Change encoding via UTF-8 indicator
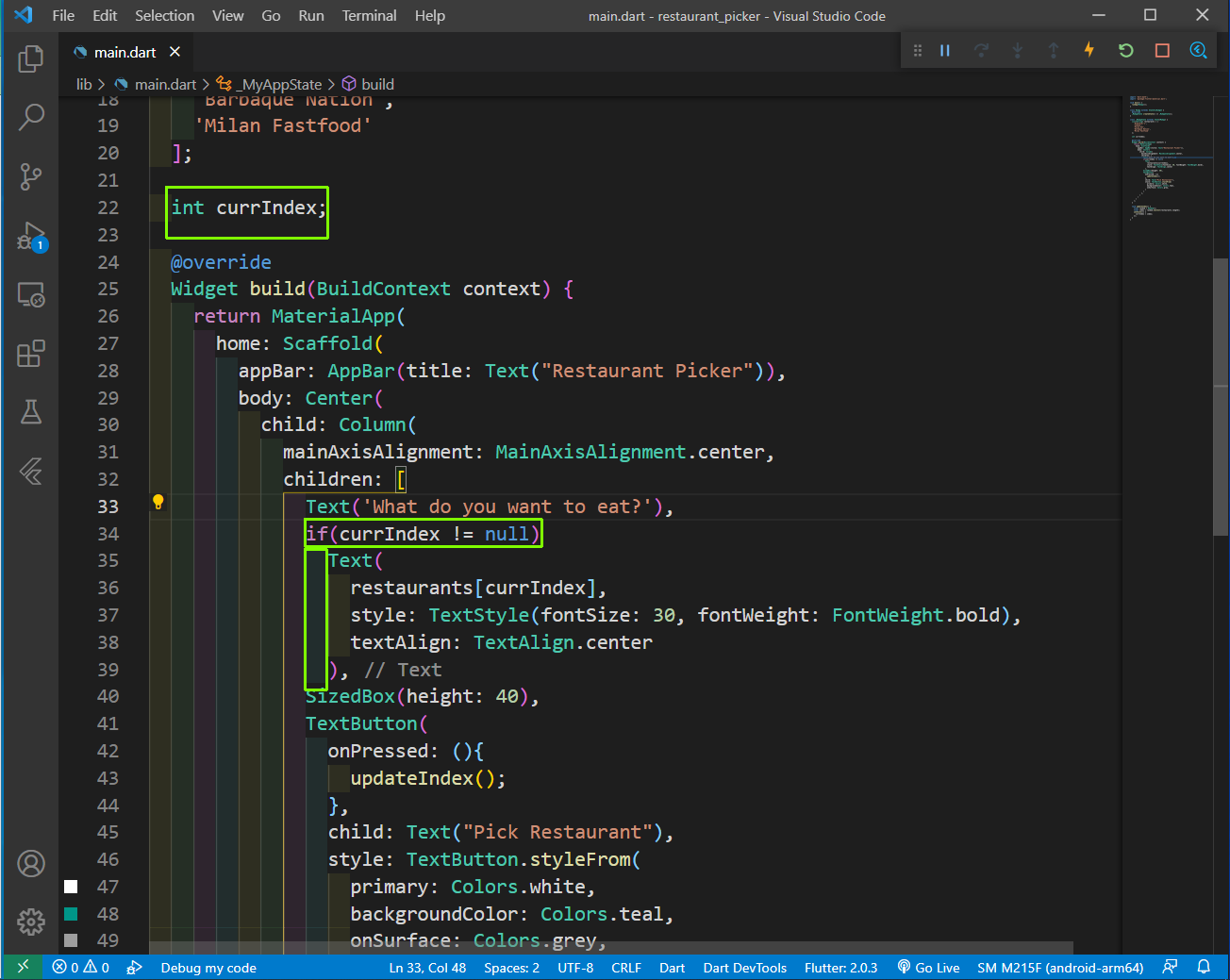 [575, 968]
